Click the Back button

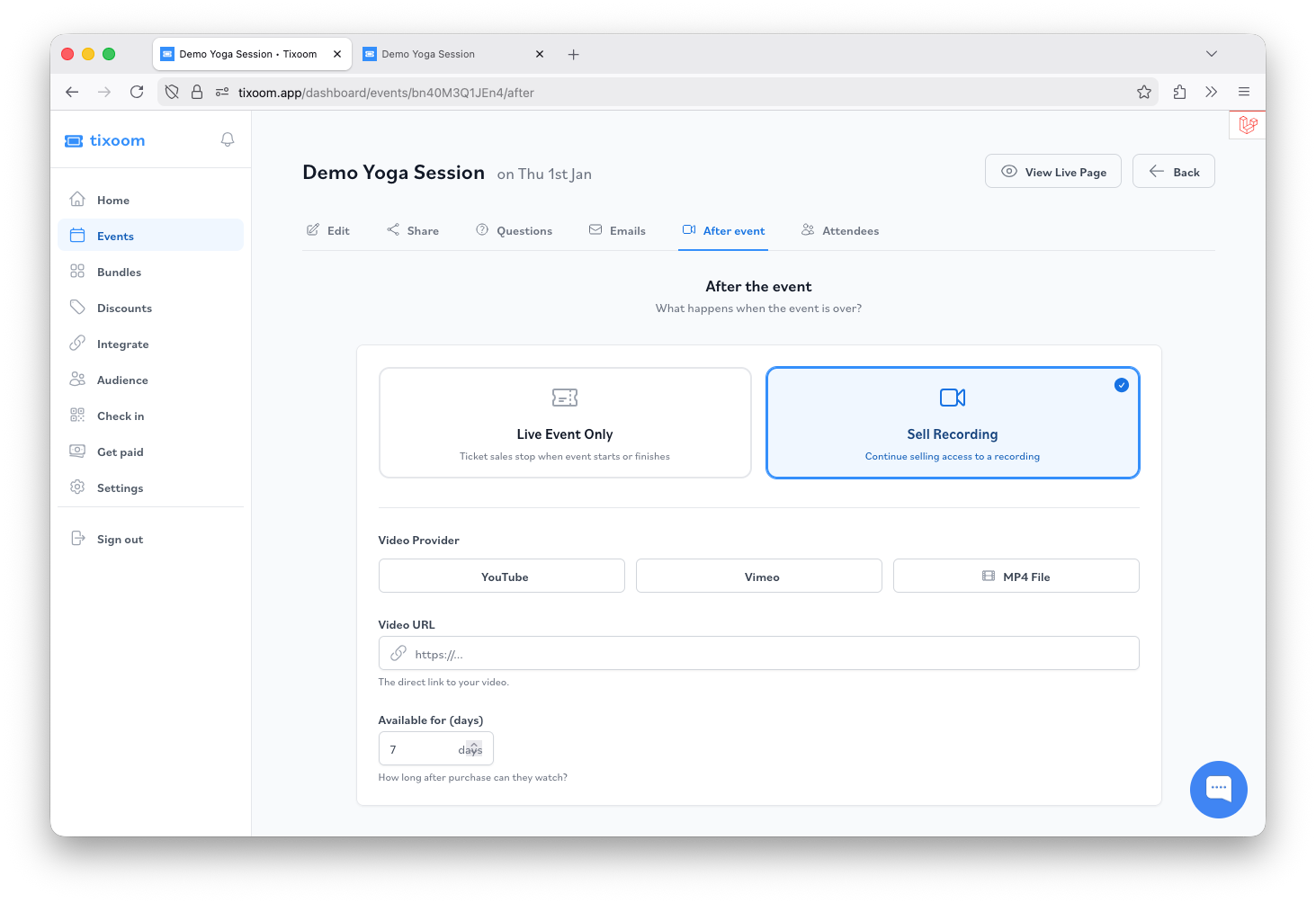coord(1173,172)
